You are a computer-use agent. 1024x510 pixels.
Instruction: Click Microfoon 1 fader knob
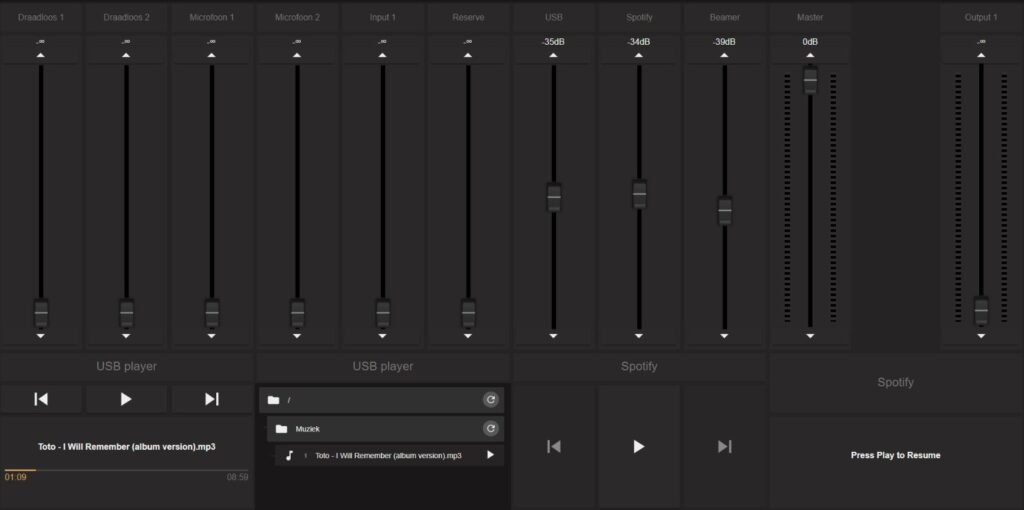pyautogui.click(x=212, y=313)
